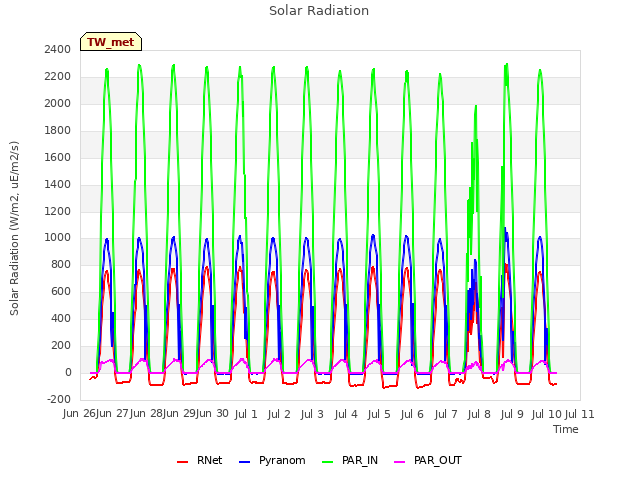Click the 600 y-axis tick label

(61, 291)
